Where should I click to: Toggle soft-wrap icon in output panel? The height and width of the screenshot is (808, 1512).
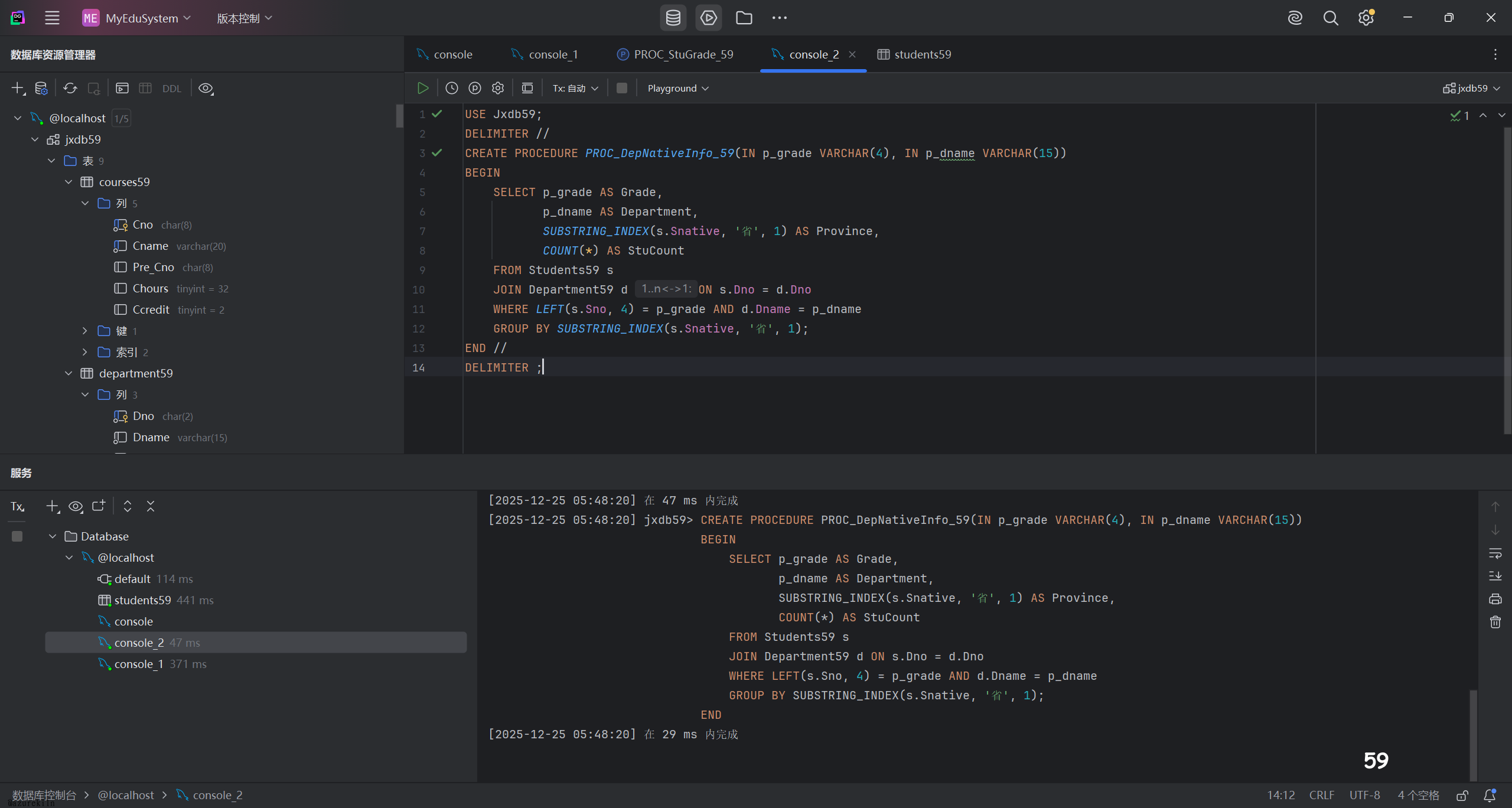[1495, 553]
